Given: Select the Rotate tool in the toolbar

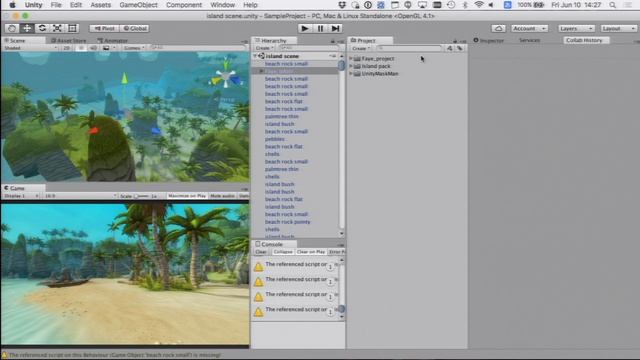Looking at the screenshot, I should (x=42, y=28).
